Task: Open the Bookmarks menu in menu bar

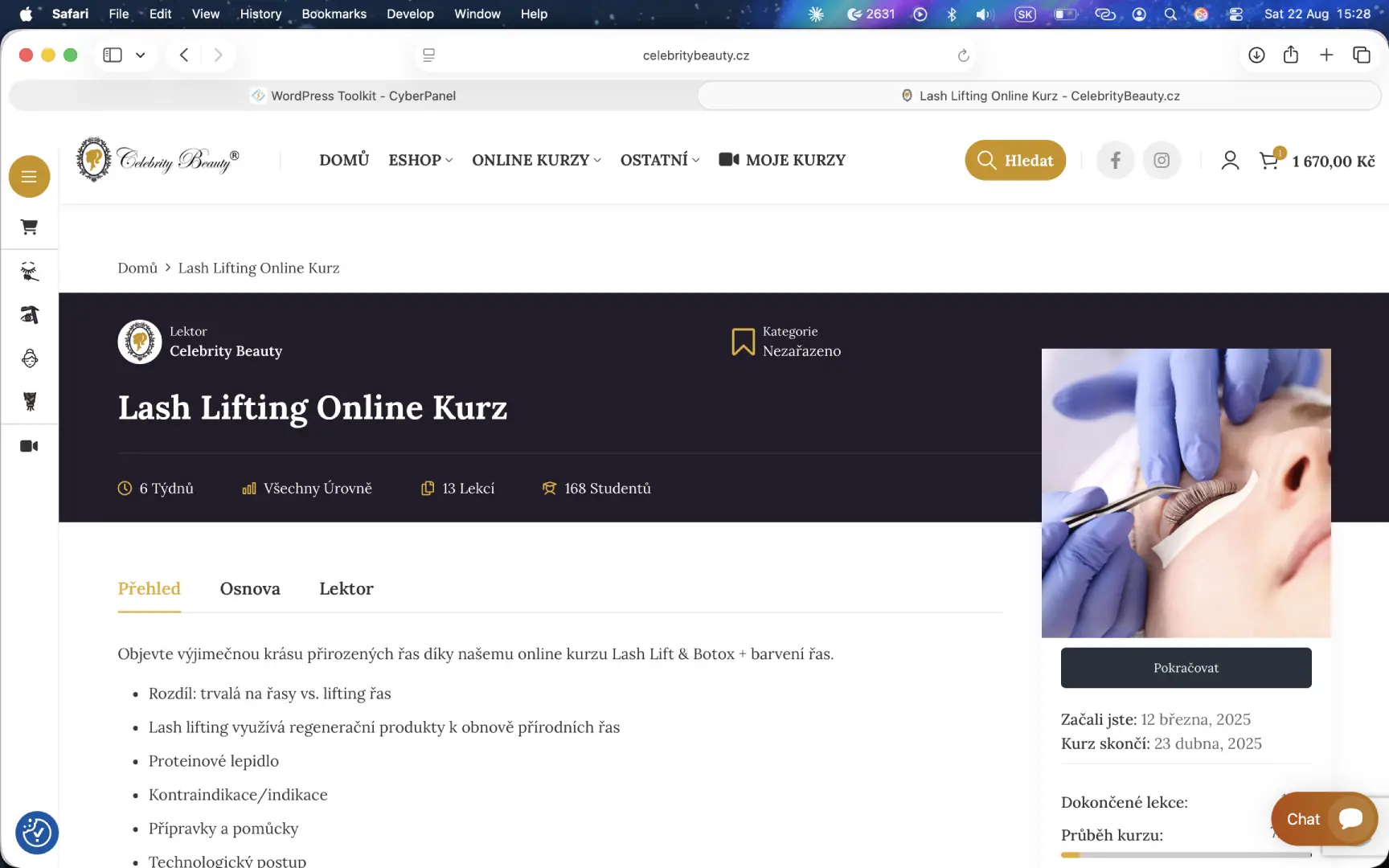Action: tap(334, 14)
